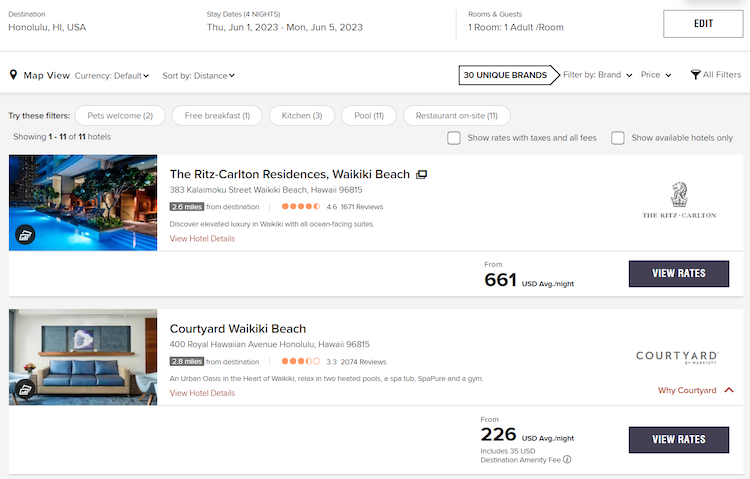The width and height of the screenshot is (750, 479).
Task: Open Courtyard Waikiki Beach hotel details link
Action: click(x=202, y=393)
